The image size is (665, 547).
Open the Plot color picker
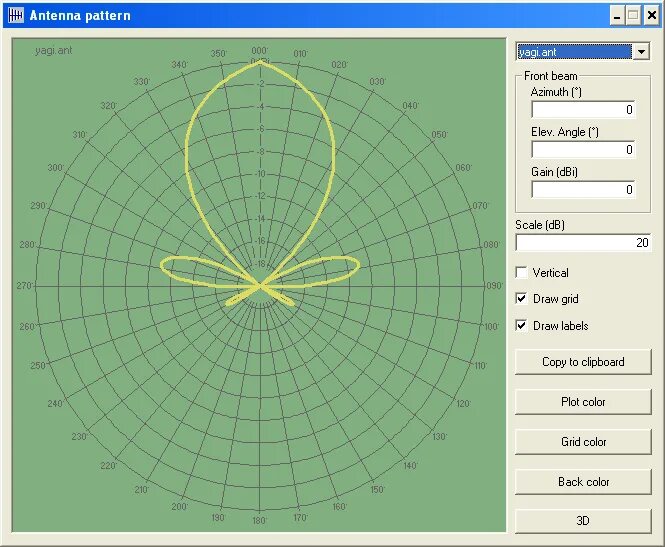coord(583,402)
